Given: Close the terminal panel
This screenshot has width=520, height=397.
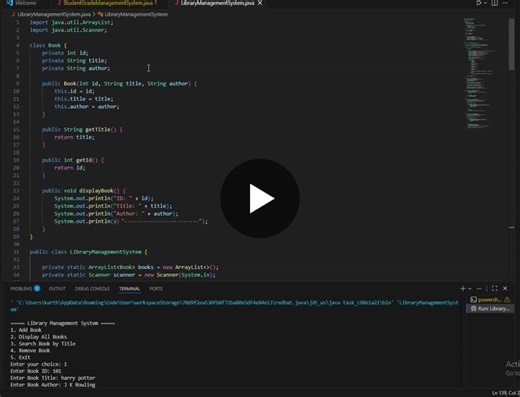Looking at the screenshot, I should [505, 288].
